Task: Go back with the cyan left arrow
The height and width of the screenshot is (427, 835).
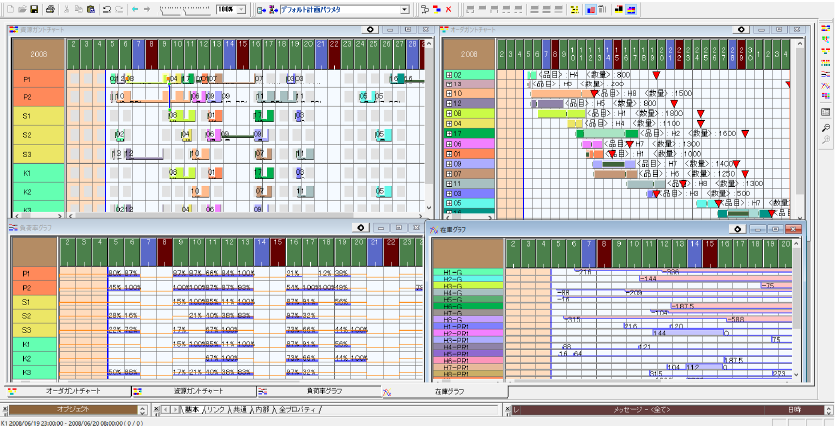Action: click(x=135, y=10)
